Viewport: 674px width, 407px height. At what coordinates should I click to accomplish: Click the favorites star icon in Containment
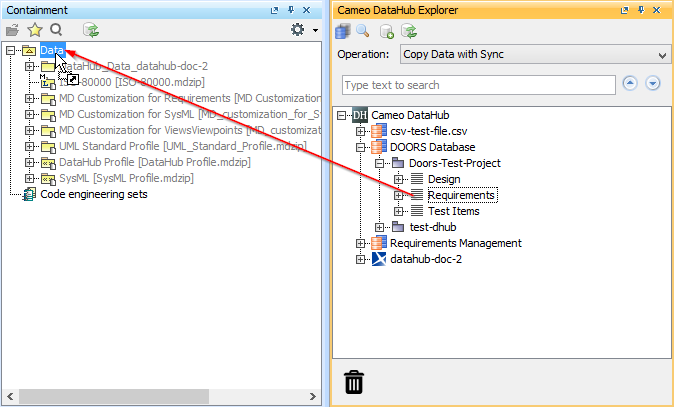coord(35,30)
